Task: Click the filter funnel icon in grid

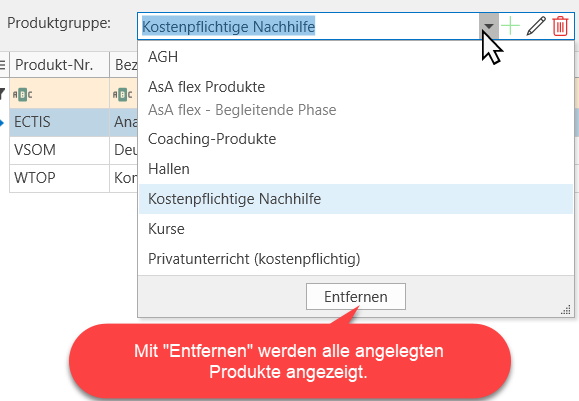Action: click(x=3, y=93)
